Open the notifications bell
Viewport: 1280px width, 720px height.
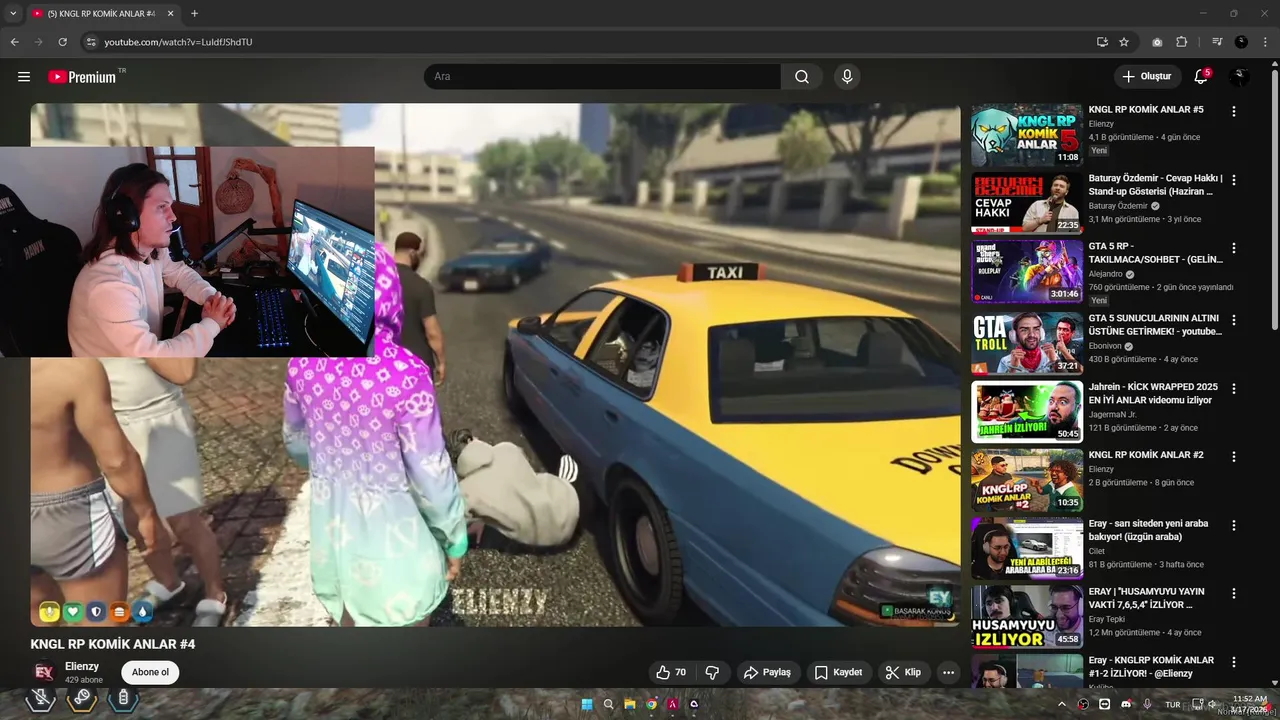coord(1201,76)
